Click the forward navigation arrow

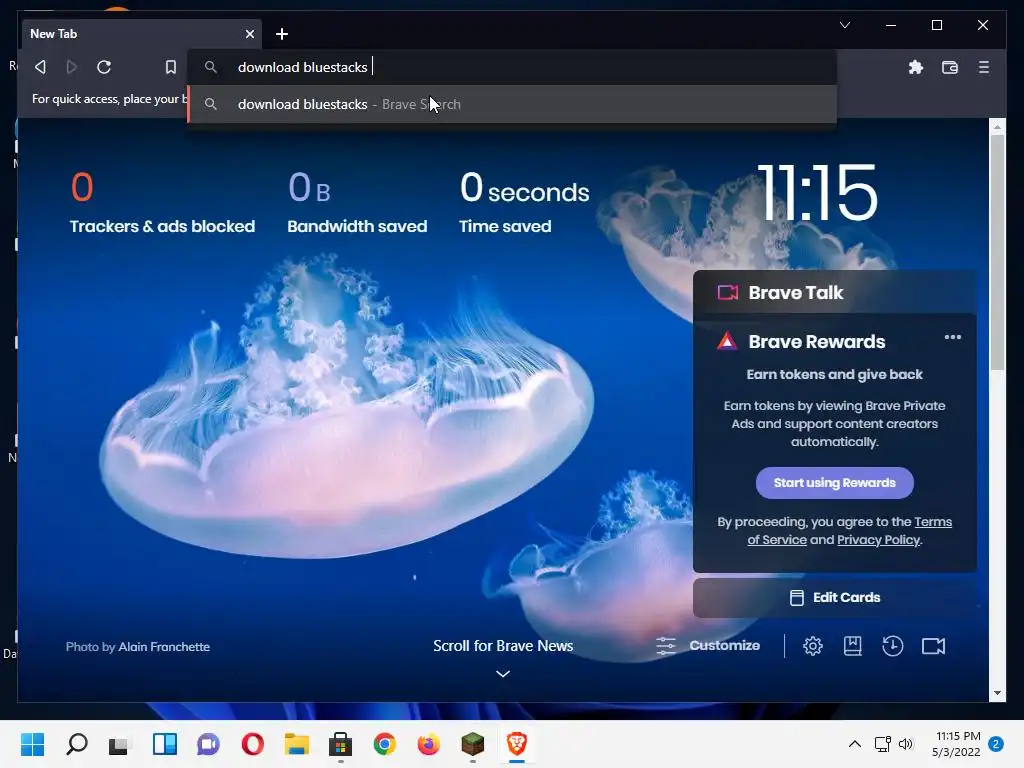[x=72, y=67]
